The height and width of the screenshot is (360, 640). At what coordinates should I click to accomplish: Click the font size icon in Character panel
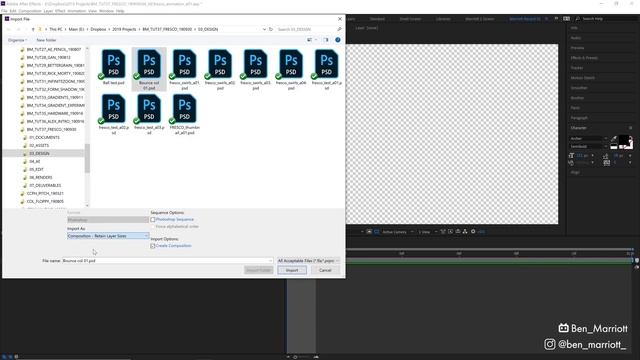pos(571,156)
